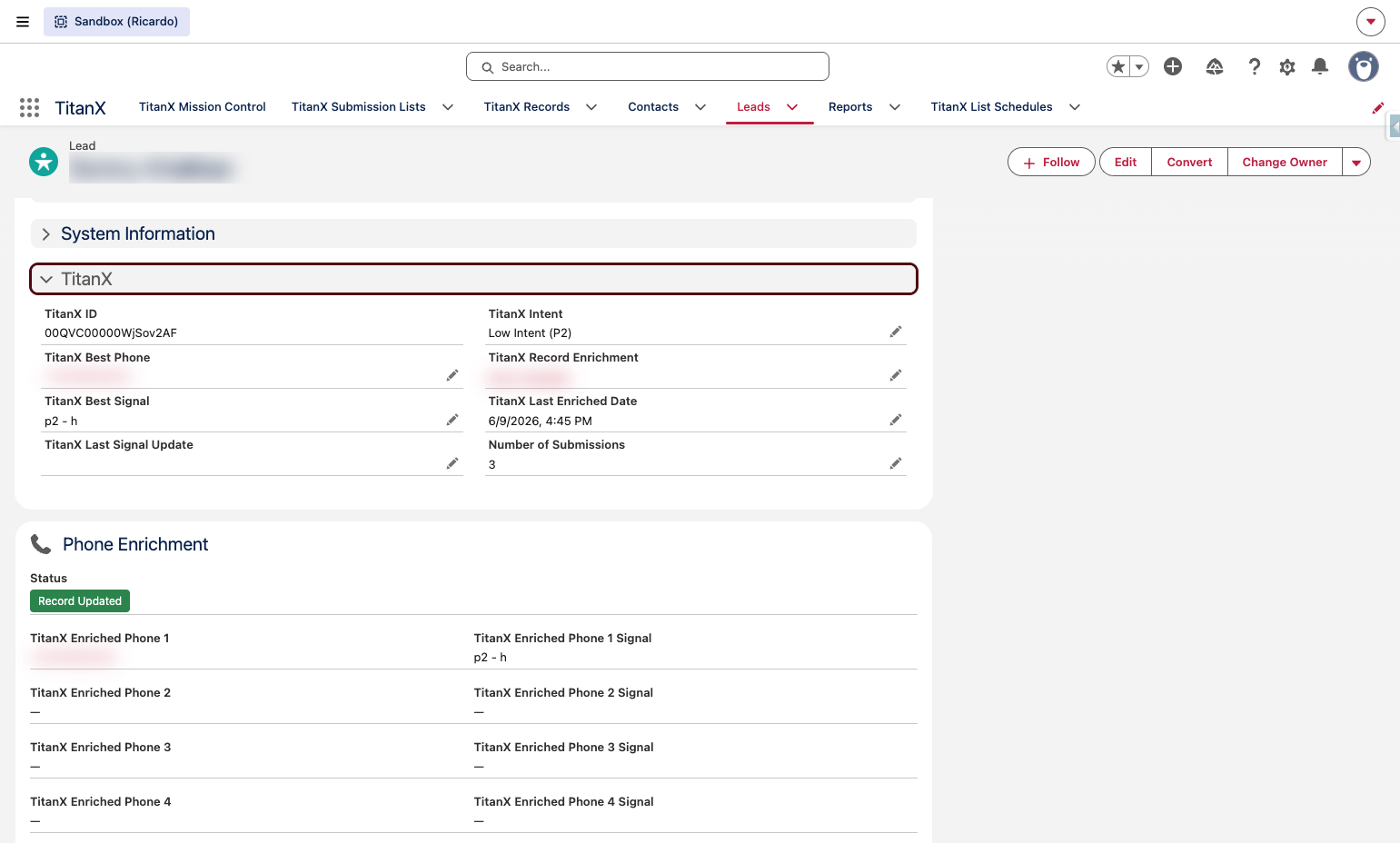Edit the TitanX Best Phone pencil
This screenshot has height=843, width=1400.
point(452,375)
